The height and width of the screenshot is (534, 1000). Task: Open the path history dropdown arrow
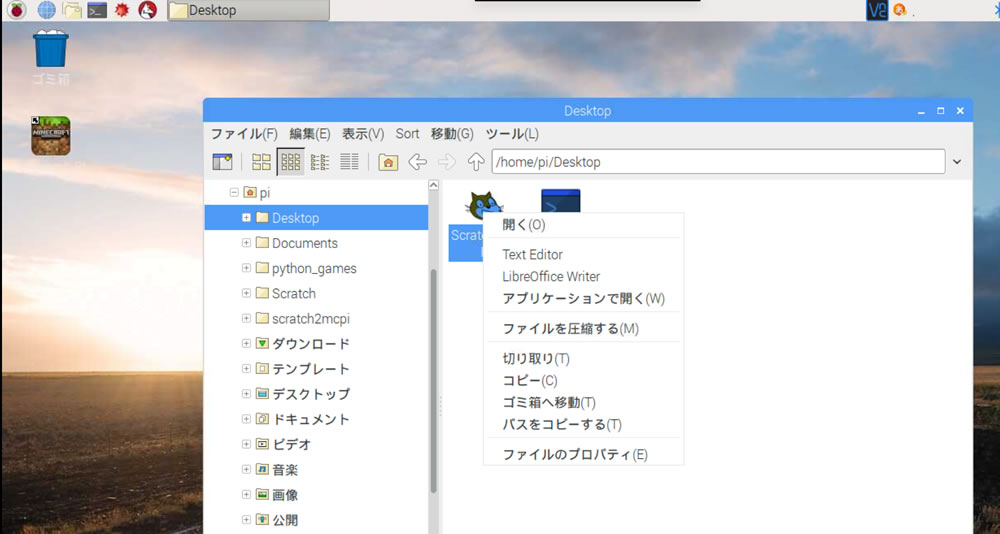click(957, 162)
